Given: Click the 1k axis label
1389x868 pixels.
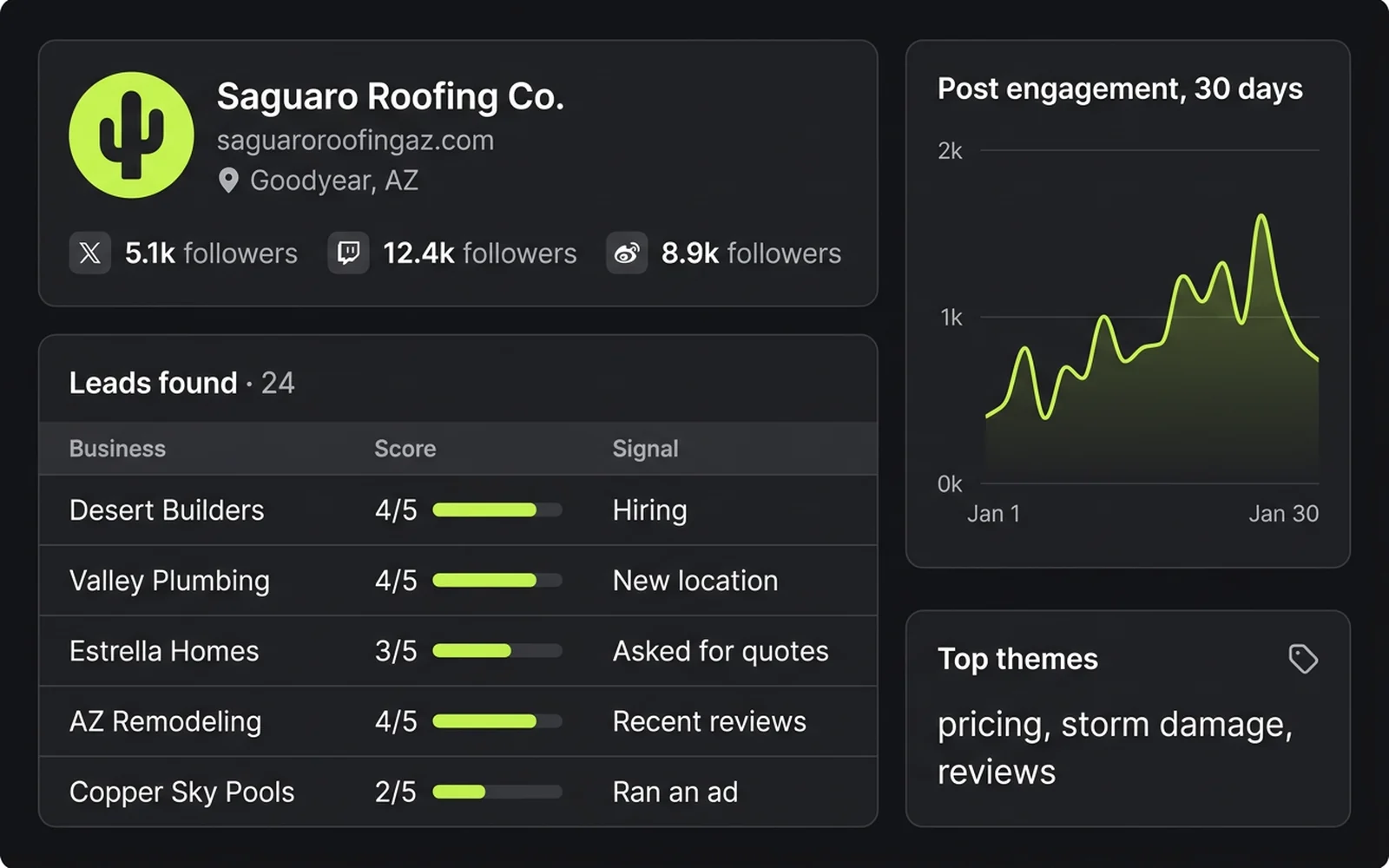Looking at the screenshot, I should (951, 318).
